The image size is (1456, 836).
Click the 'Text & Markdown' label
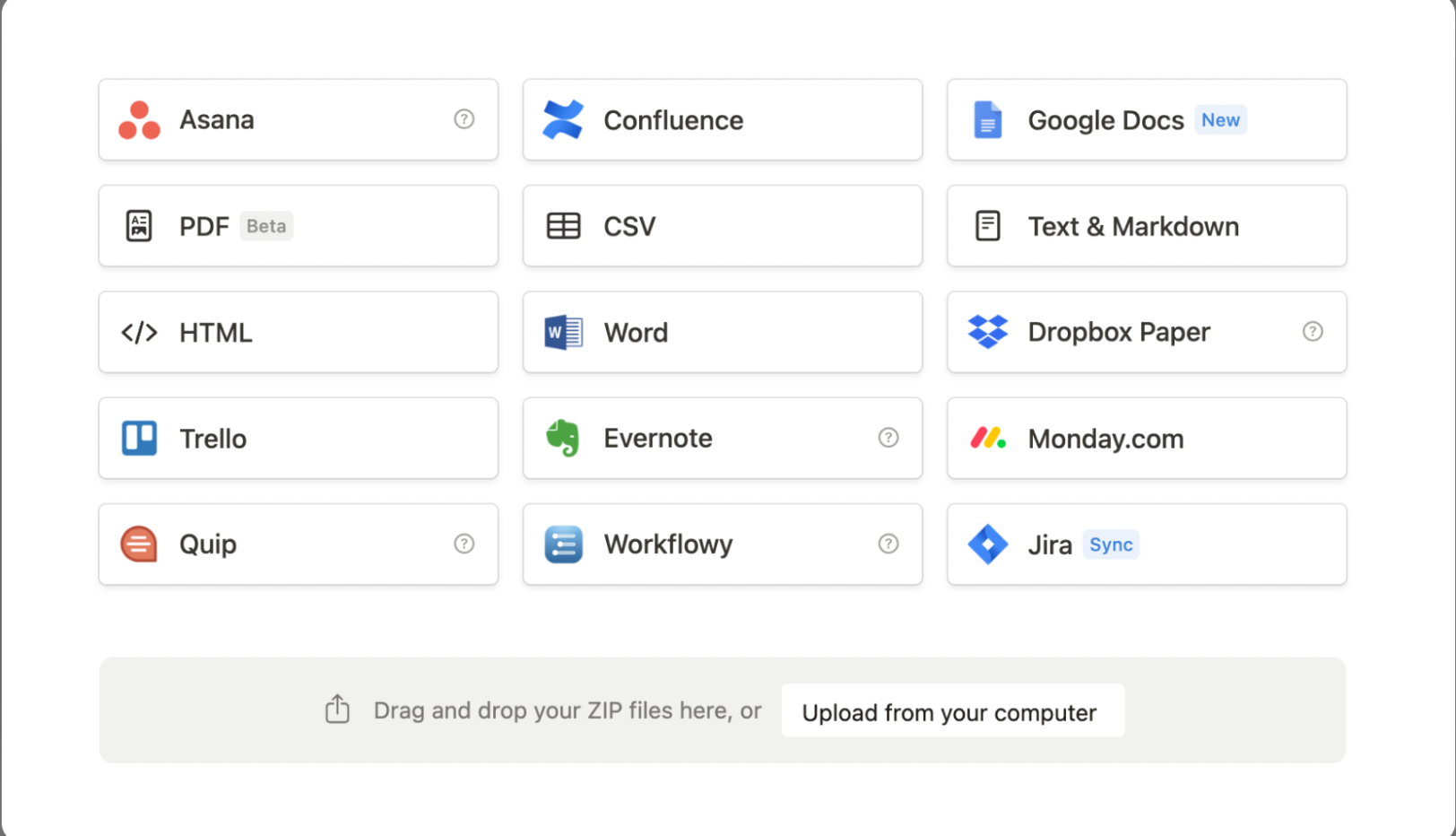pos(1133,227)
